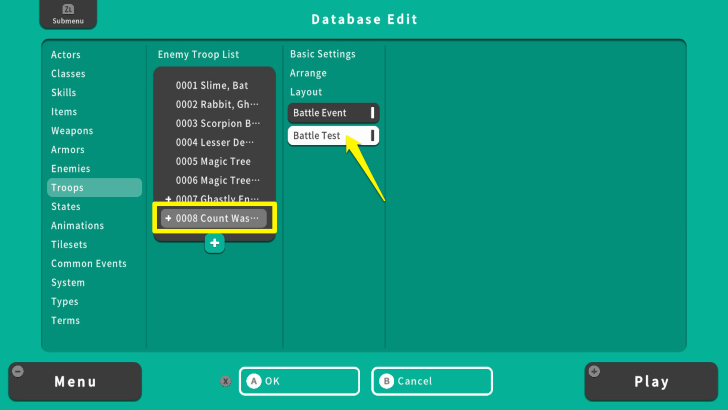Image resolution: width=728 pixels, height=410 pixels.
Task: Select the Classes category
Action: 68,74
